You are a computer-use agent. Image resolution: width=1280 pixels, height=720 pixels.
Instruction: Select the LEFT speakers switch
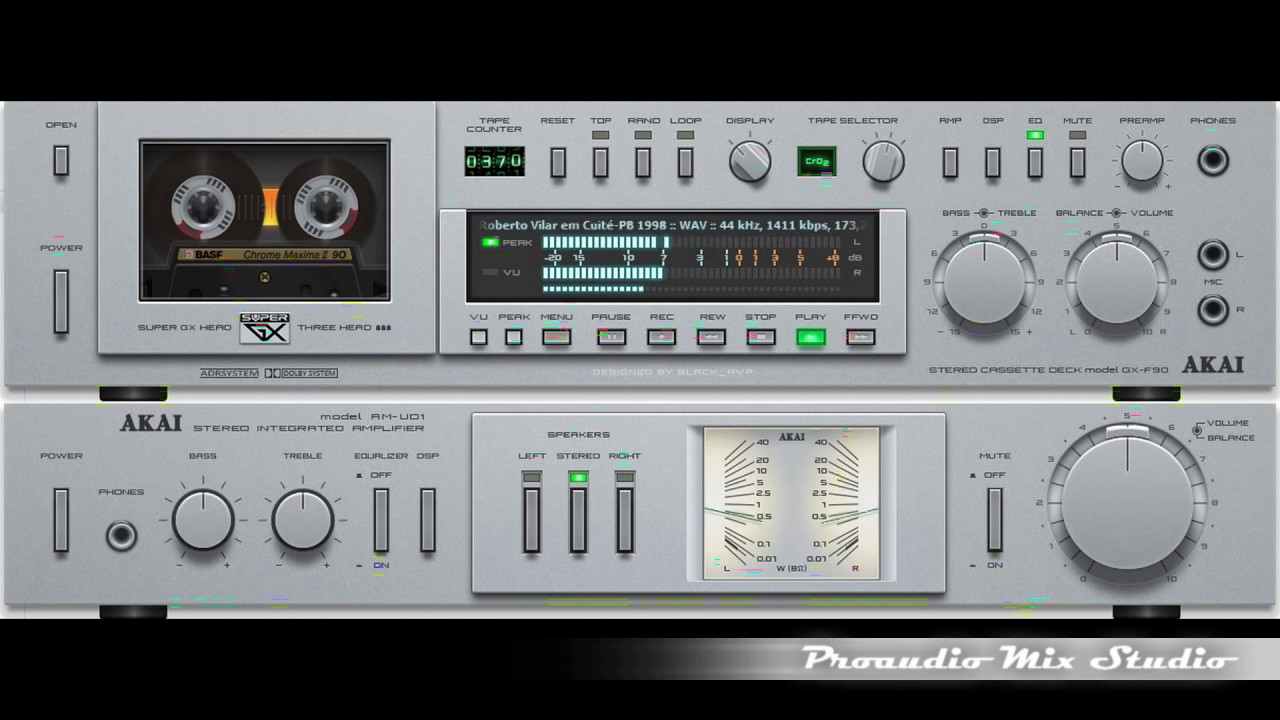[x=531, y=520]
